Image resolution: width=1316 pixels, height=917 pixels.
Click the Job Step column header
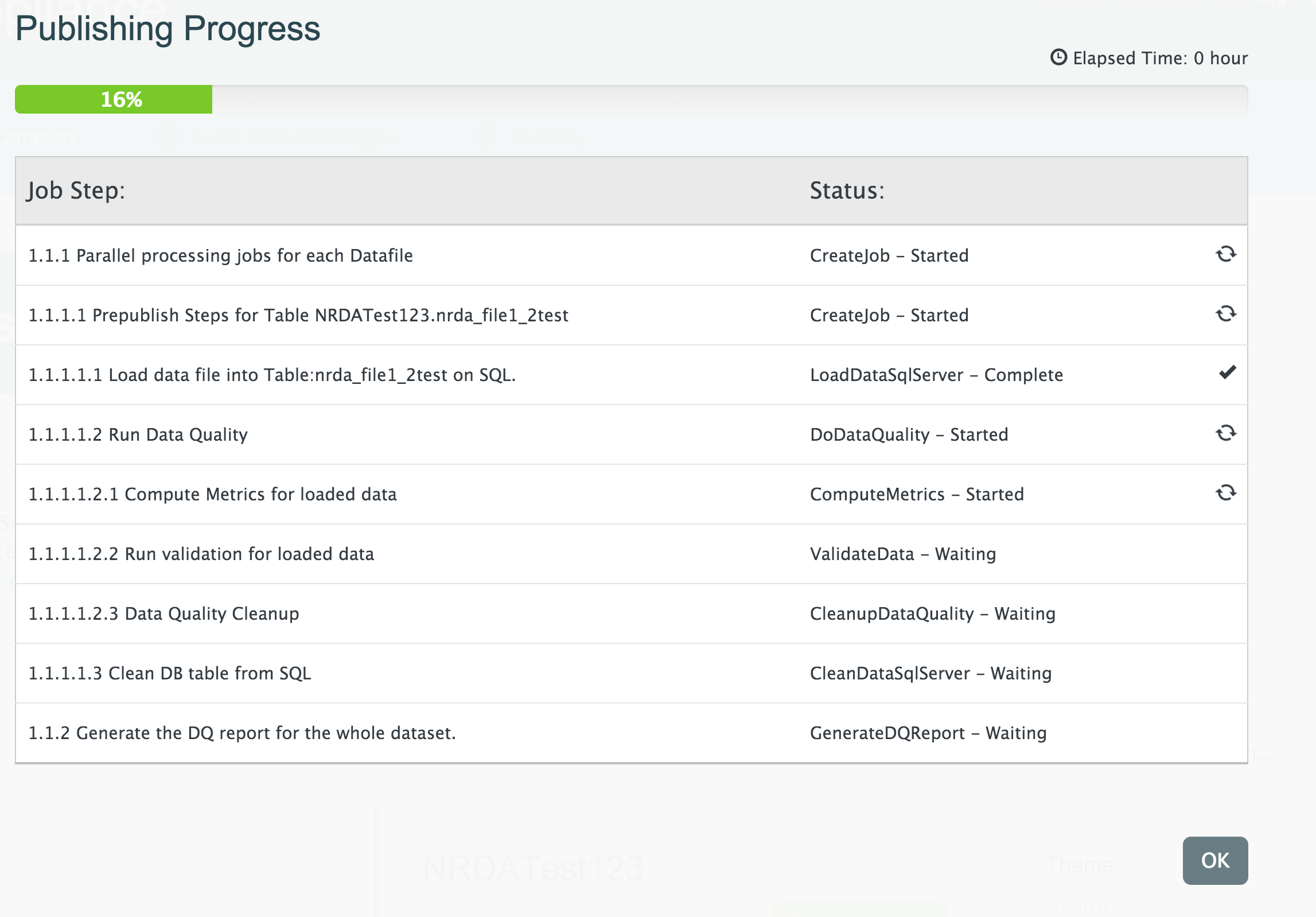tap(76, 191)
